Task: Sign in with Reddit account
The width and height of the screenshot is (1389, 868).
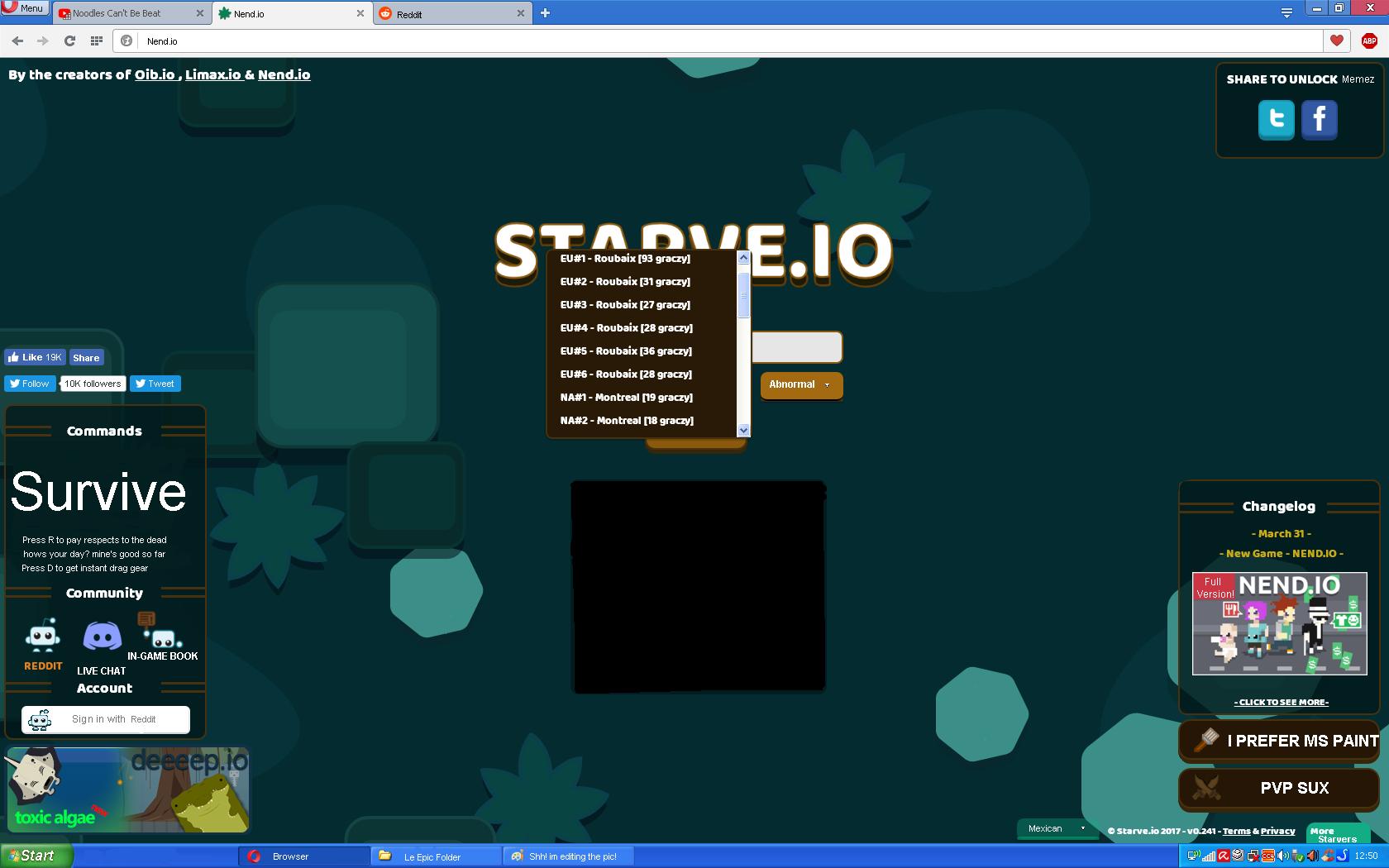Action: pos(106,719)
